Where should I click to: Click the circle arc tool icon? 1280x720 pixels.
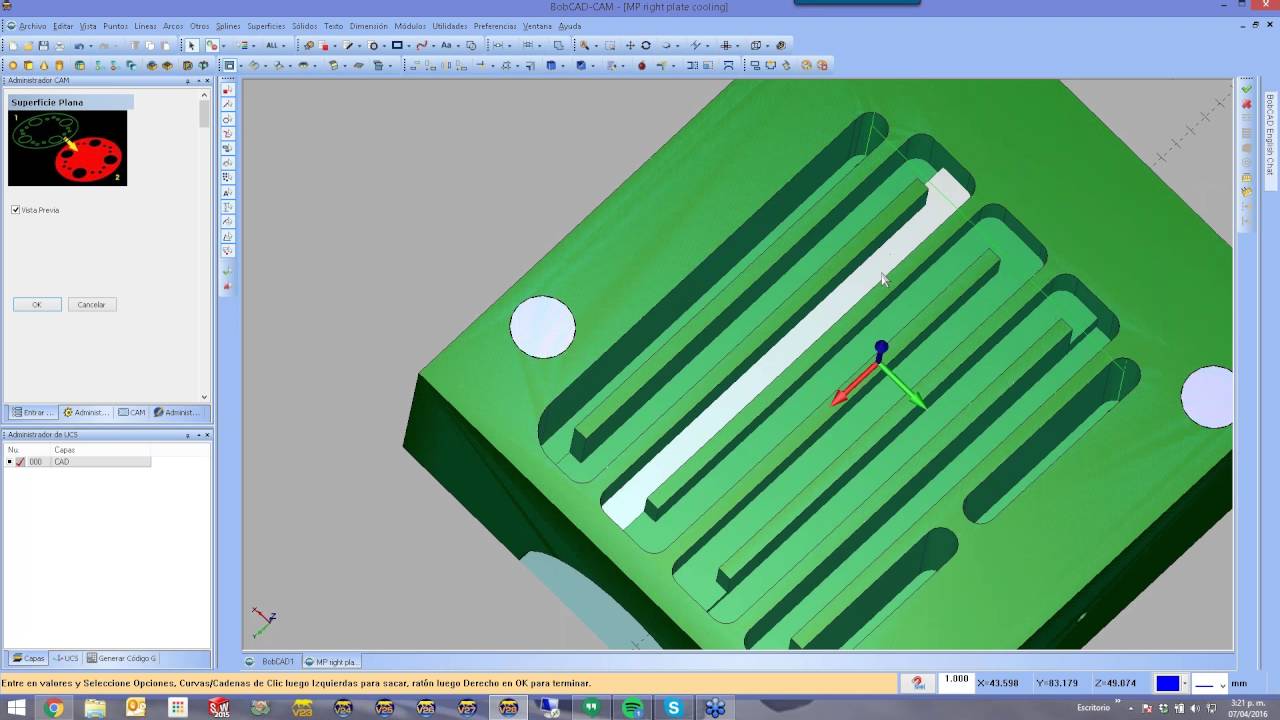coord(373,46)
